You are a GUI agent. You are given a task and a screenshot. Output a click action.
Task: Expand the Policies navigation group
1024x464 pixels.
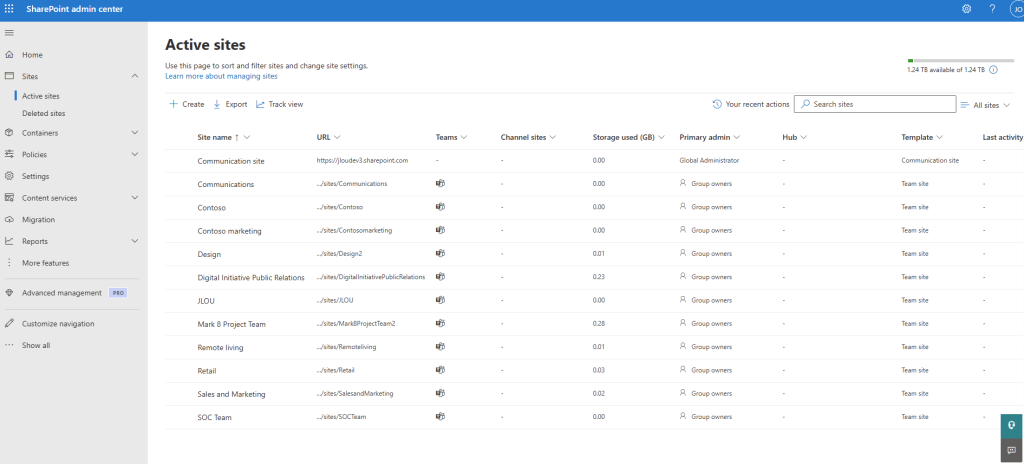point(135,154)
